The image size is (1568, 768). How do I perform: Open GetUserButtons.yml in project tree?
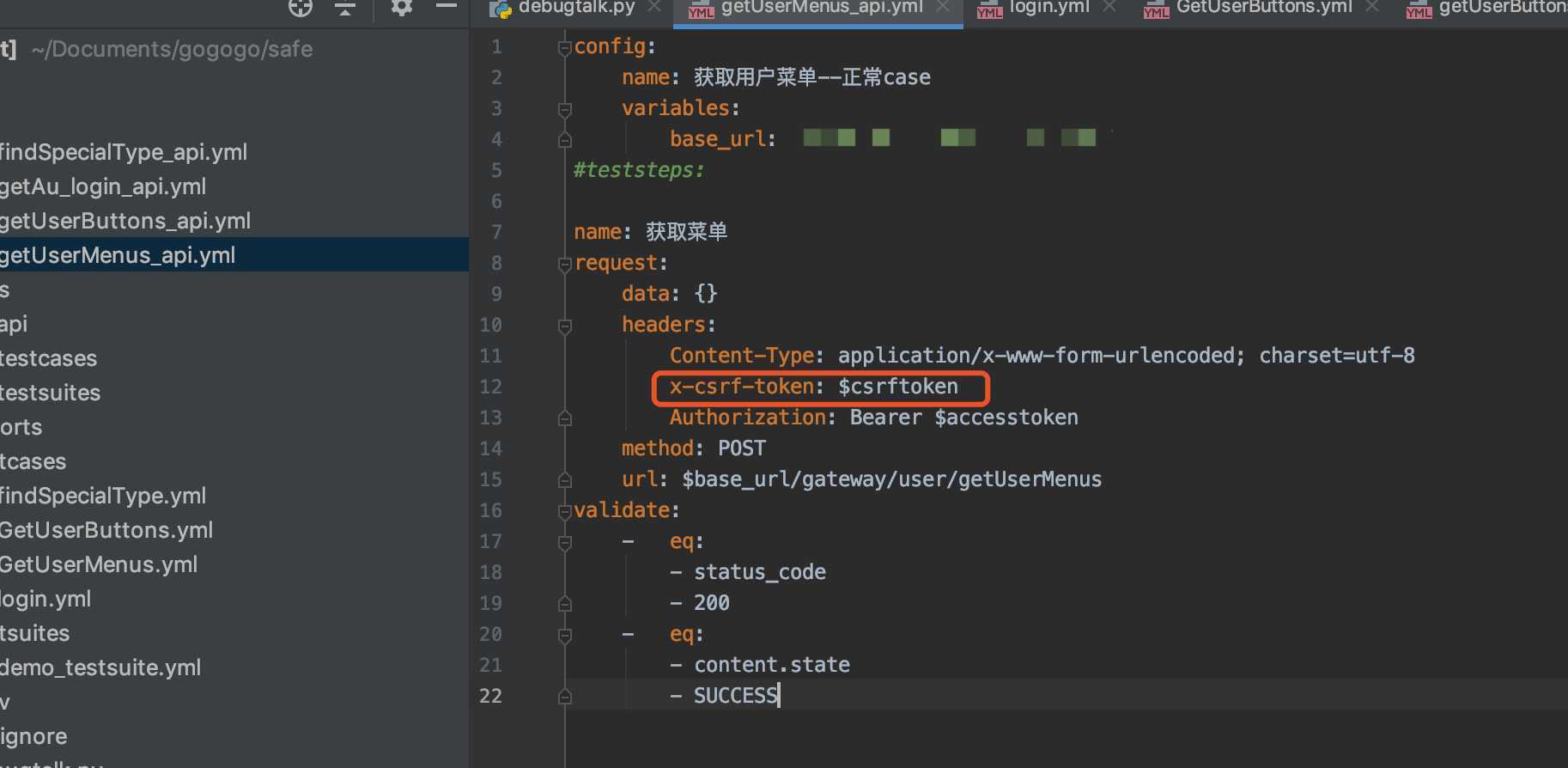click(x=106, y=530)
